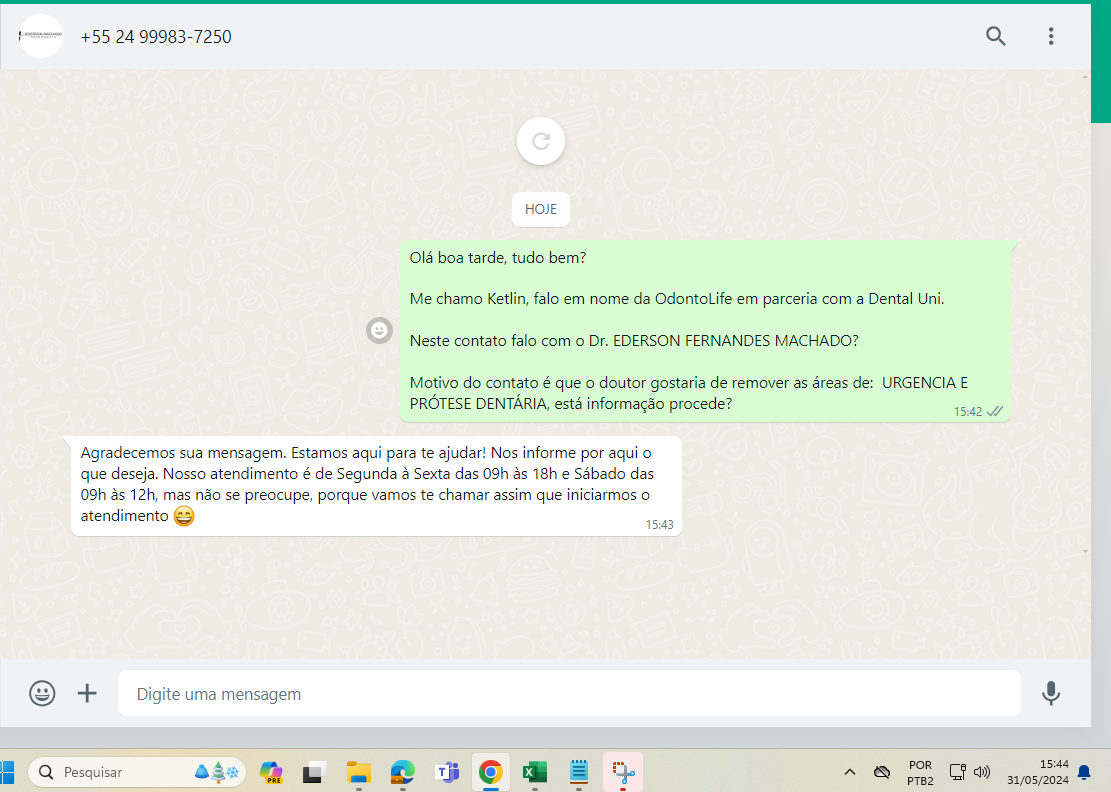This screenshot has width=1111, height=792.
Task: Click the circular reload older messages button
Action: [541, 141]
